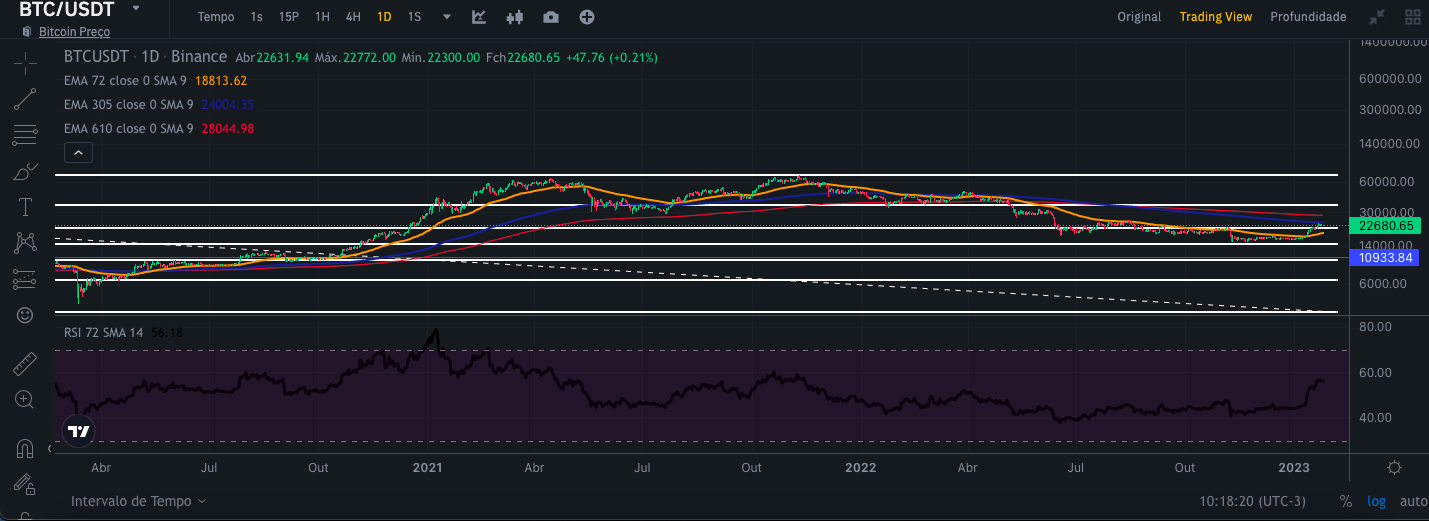The image size is (1429, 521).
Task: Select the crosshair cursor tool
Action: [x=25, y=65]
